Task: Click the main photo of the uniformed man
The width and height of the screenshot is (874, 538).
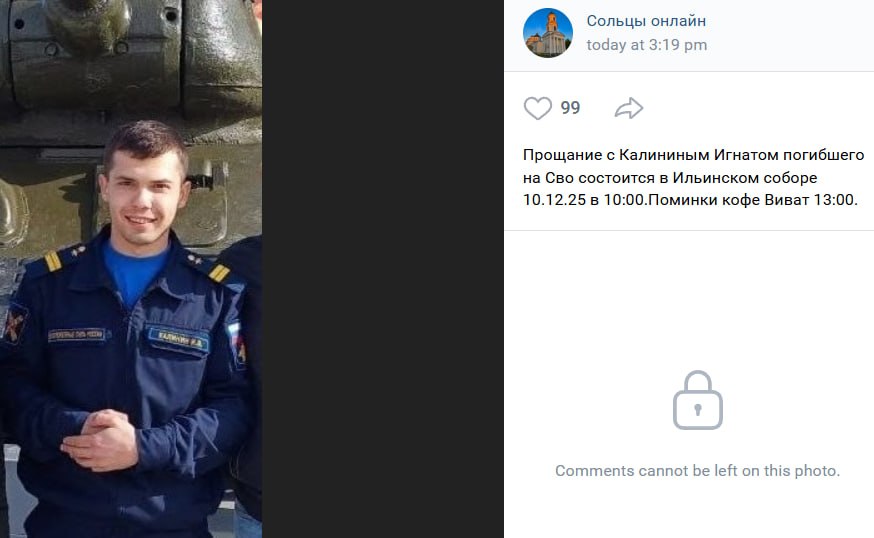Action: tap(131, 300)
